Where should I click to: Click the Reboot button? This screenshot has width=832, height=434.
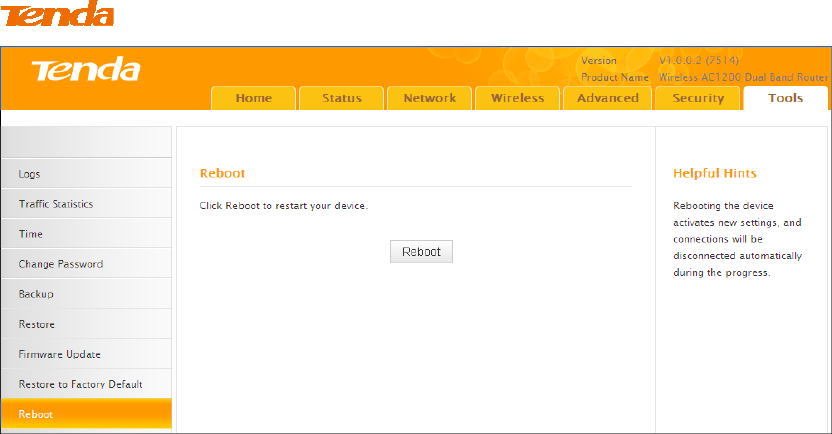pos(421,251)
